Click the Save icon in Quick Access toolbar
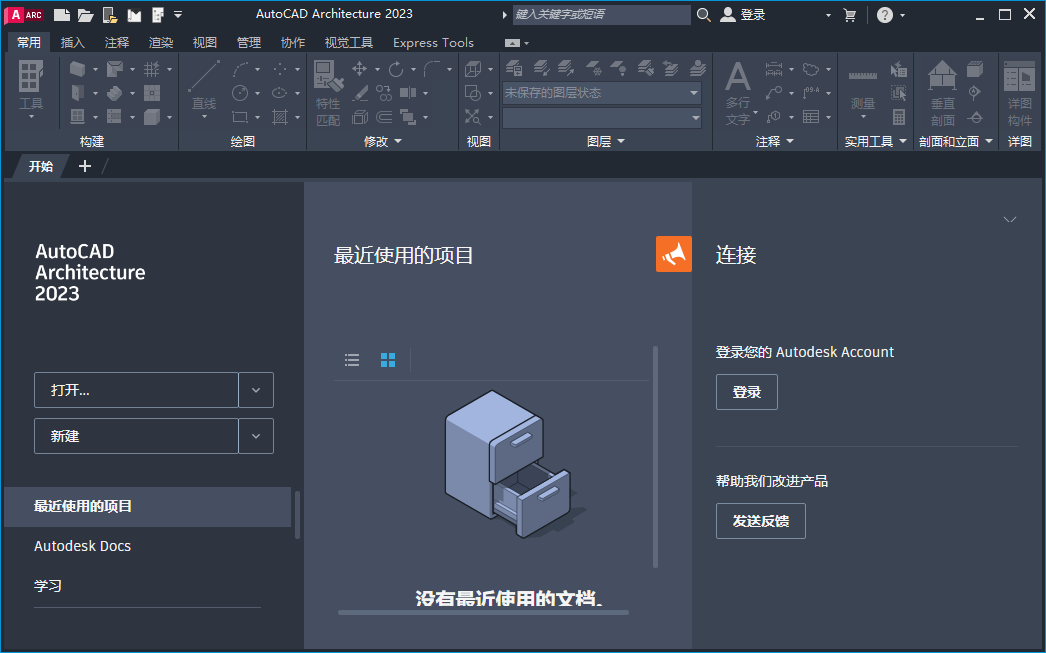Viewport: 1046px width, 653px height. coord(110,14)
